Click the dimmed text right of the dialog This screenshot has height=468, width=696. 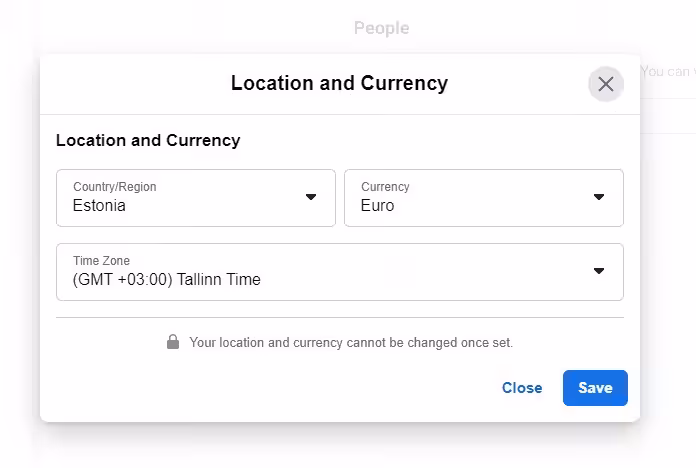[x=667, y=71]
